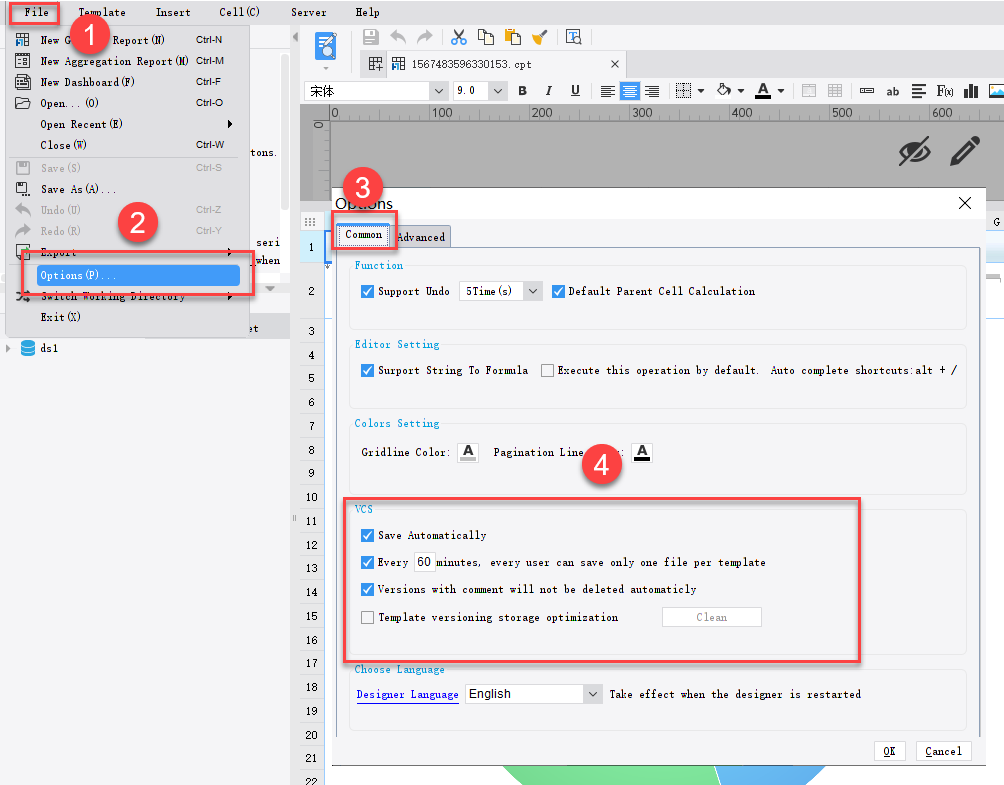Expand border style dropdown arrow
This screenshot has height=785, width=1004.
point(701,91)
